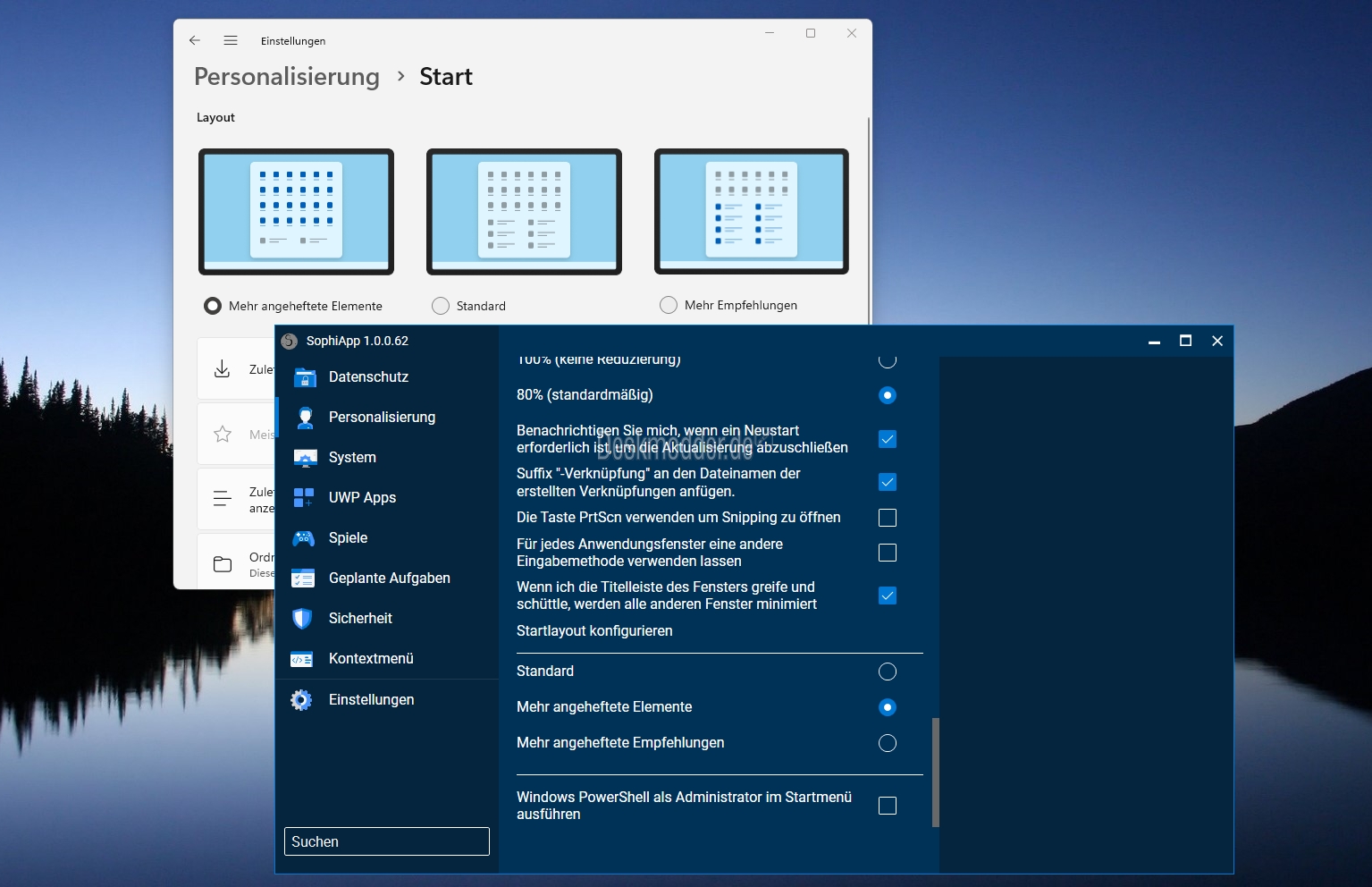Choose the more recommendations layout thumbnail

752,212
